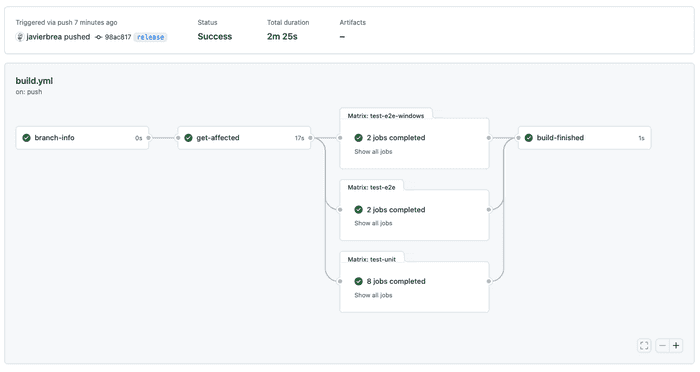Click 'Triggered via push 7 minutes ago'
The height and width of the screenshot is (372, 700).
point(67,22)
